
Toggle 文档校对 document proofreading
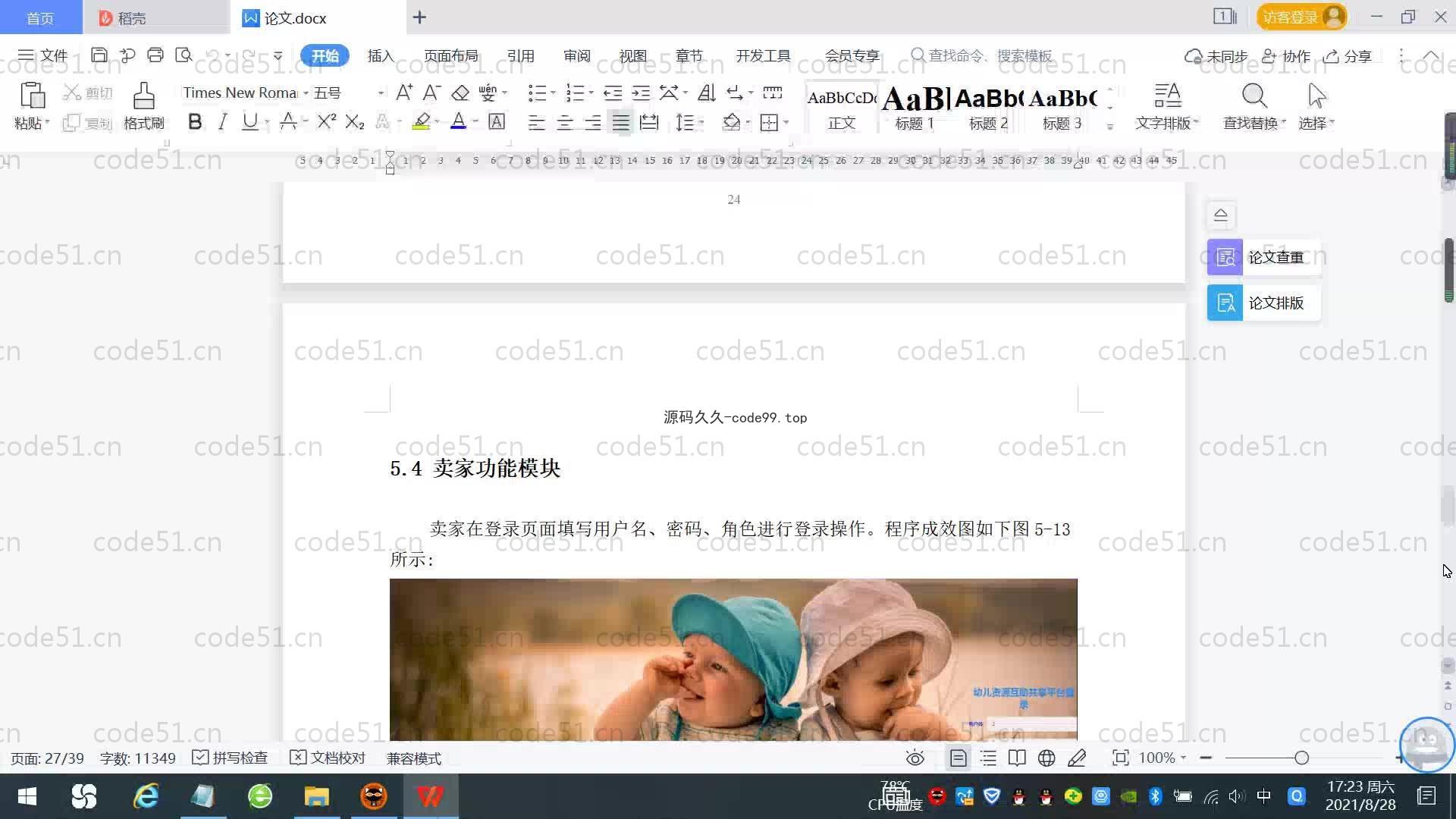(x=328, y=758)
